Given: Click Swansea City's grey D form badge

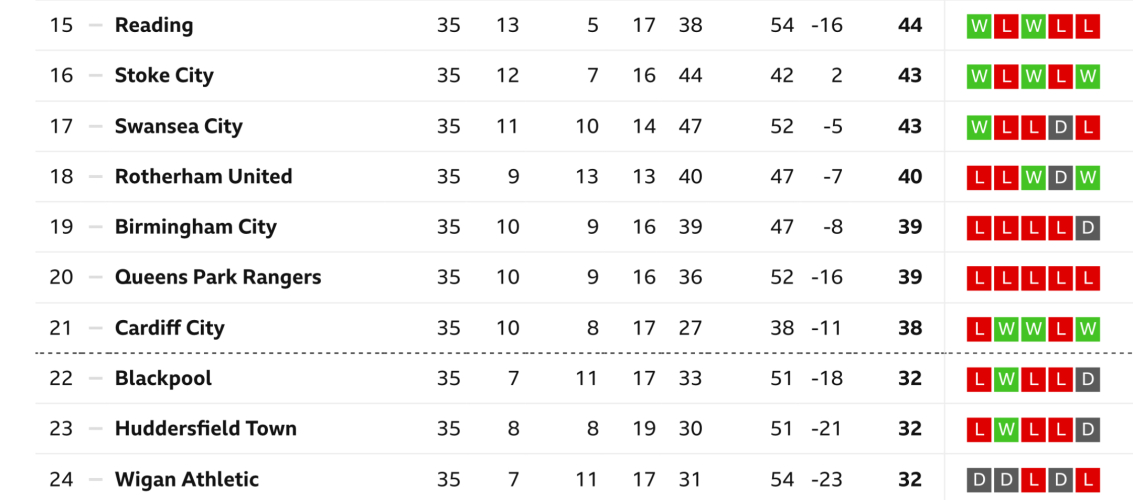Looking at the screenshot, I should (x=1061, y=127).
